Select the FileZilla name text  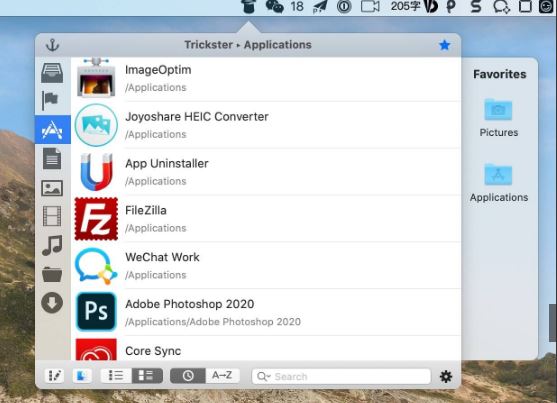(146, 210)
